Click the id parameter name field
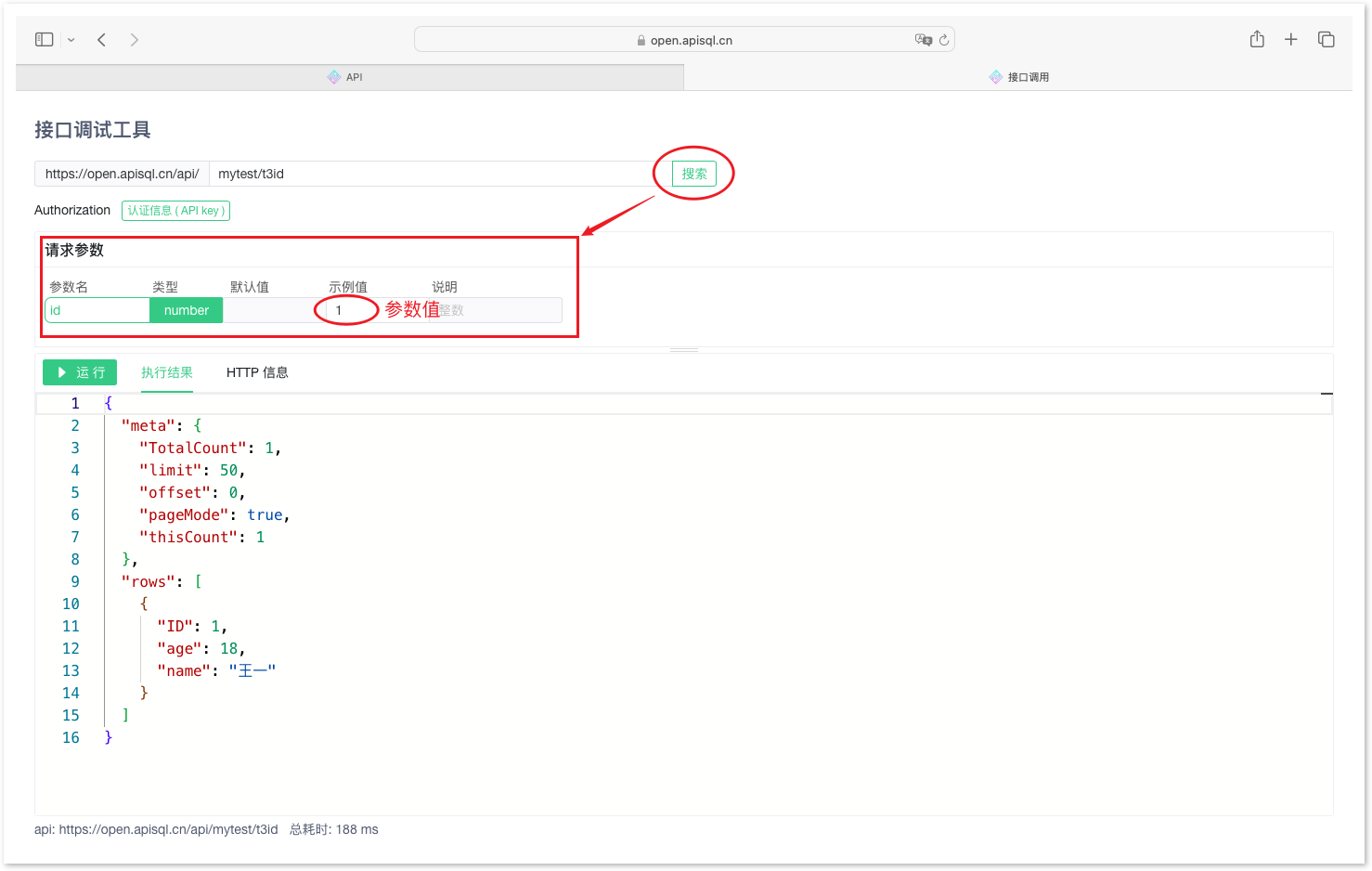Screen dimensions: 1372x871 point(97,310)
